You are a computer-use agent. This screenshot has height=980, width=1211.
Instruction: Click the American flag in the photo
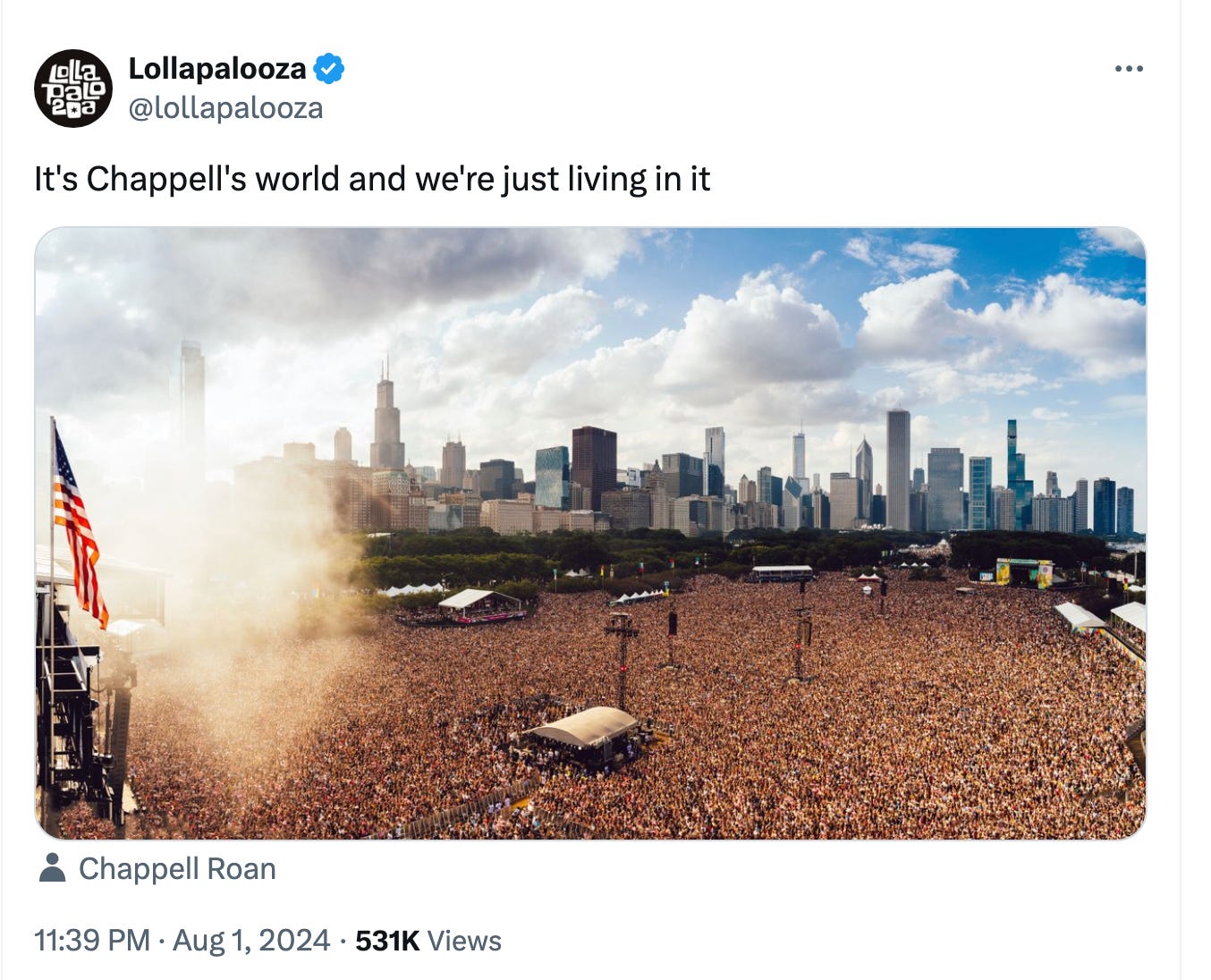tap(80, 526)
